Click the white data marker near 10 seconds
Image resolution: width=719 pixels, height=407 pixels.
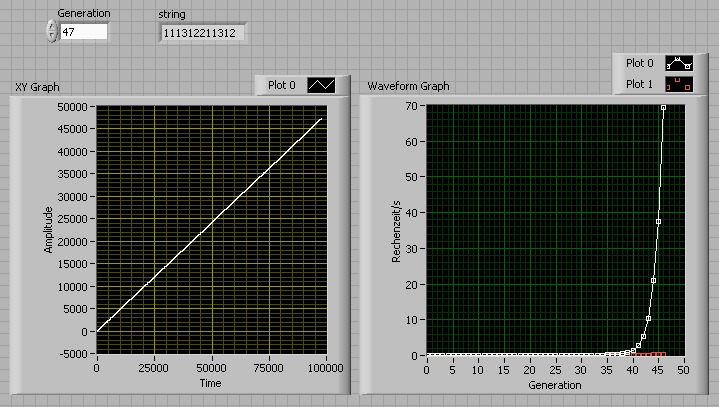pyautogui.click(x=648, y=319)
